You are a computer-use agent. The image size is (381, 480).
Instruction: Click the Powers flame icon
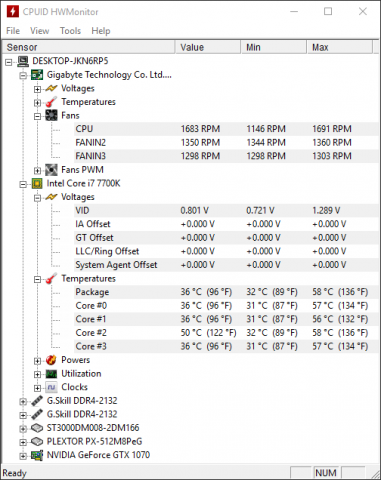pyautogui.click(x=51, y=360)
